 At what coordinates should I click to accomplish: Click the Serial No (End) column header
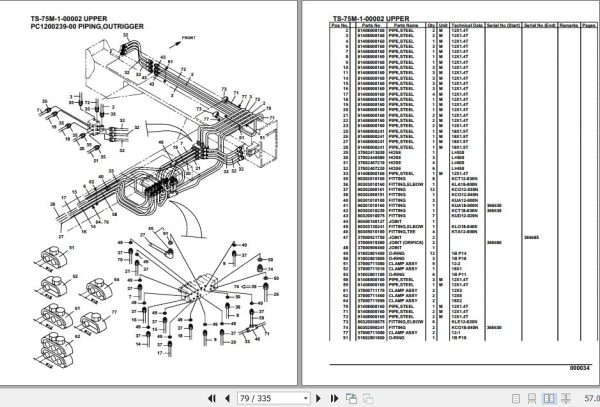tap(540, 25)
